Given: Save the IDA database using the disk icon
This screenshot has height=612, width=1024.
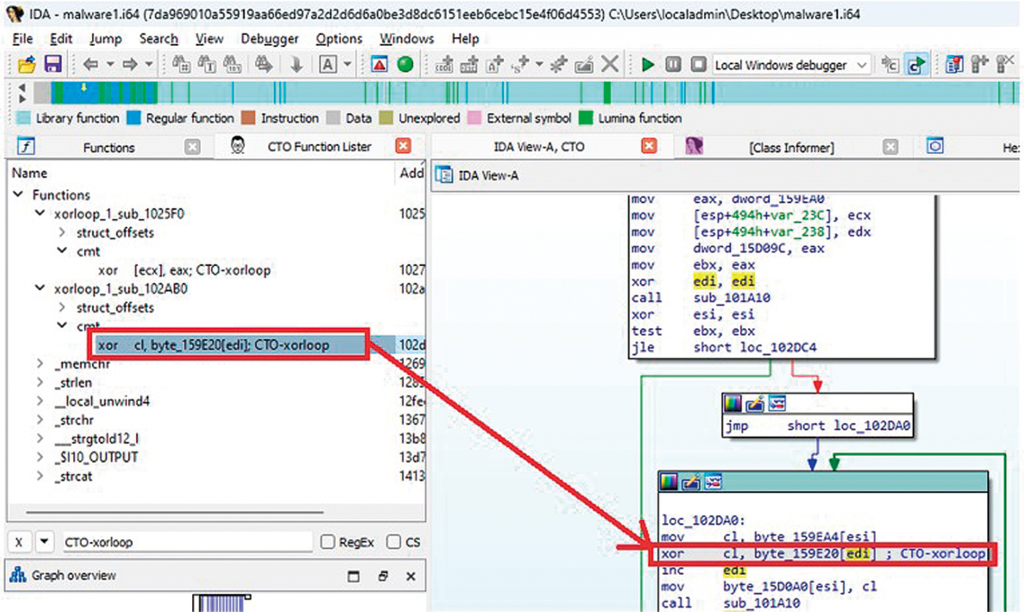Looking at the screenshot, I should click(x=51, y=63).
